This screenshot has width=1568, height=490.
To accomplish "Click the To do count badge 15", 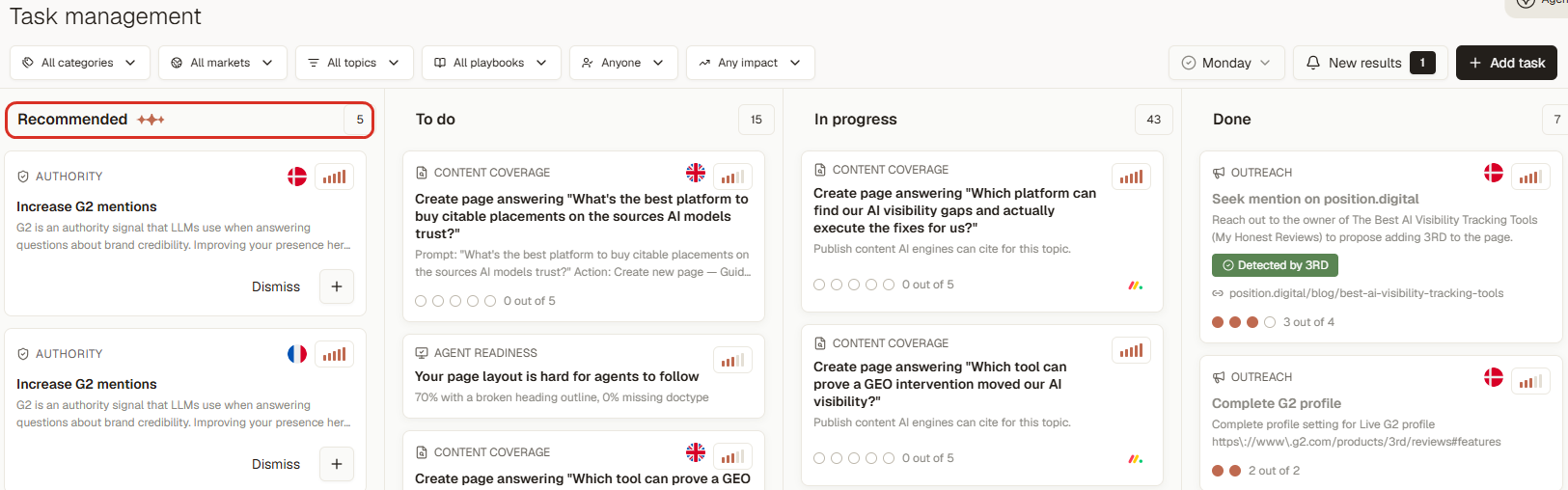I will pyautogui.click(x=756, y=120).
